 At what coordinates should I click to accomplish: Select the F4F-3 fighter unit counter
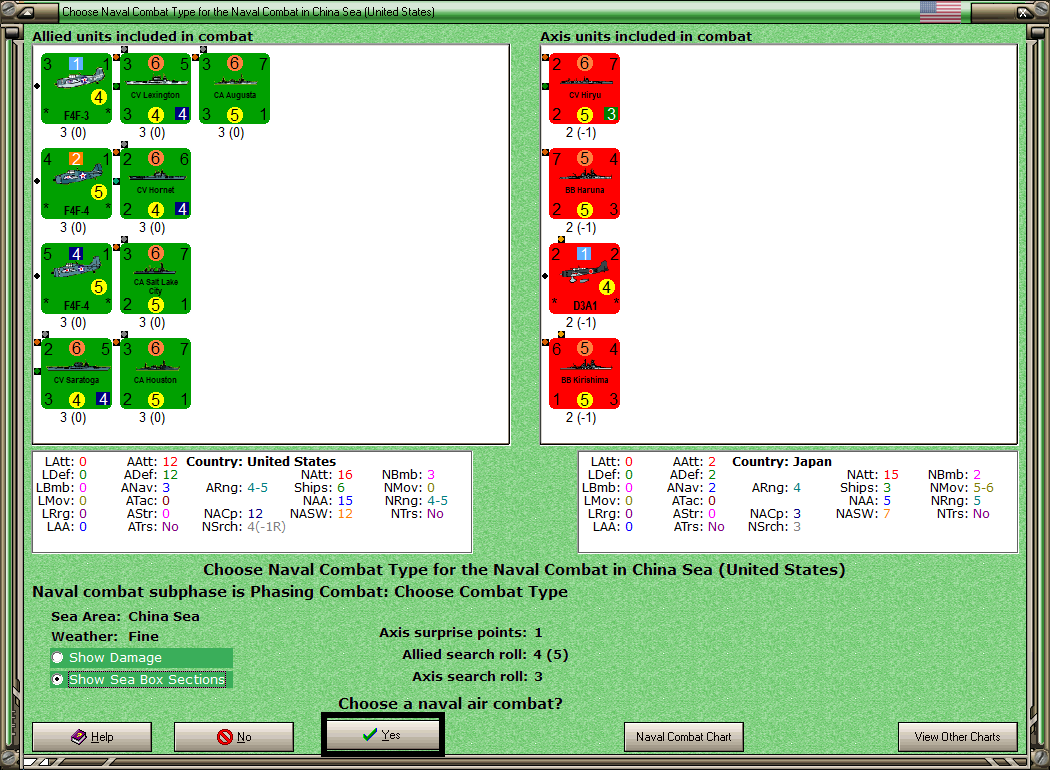76,88
